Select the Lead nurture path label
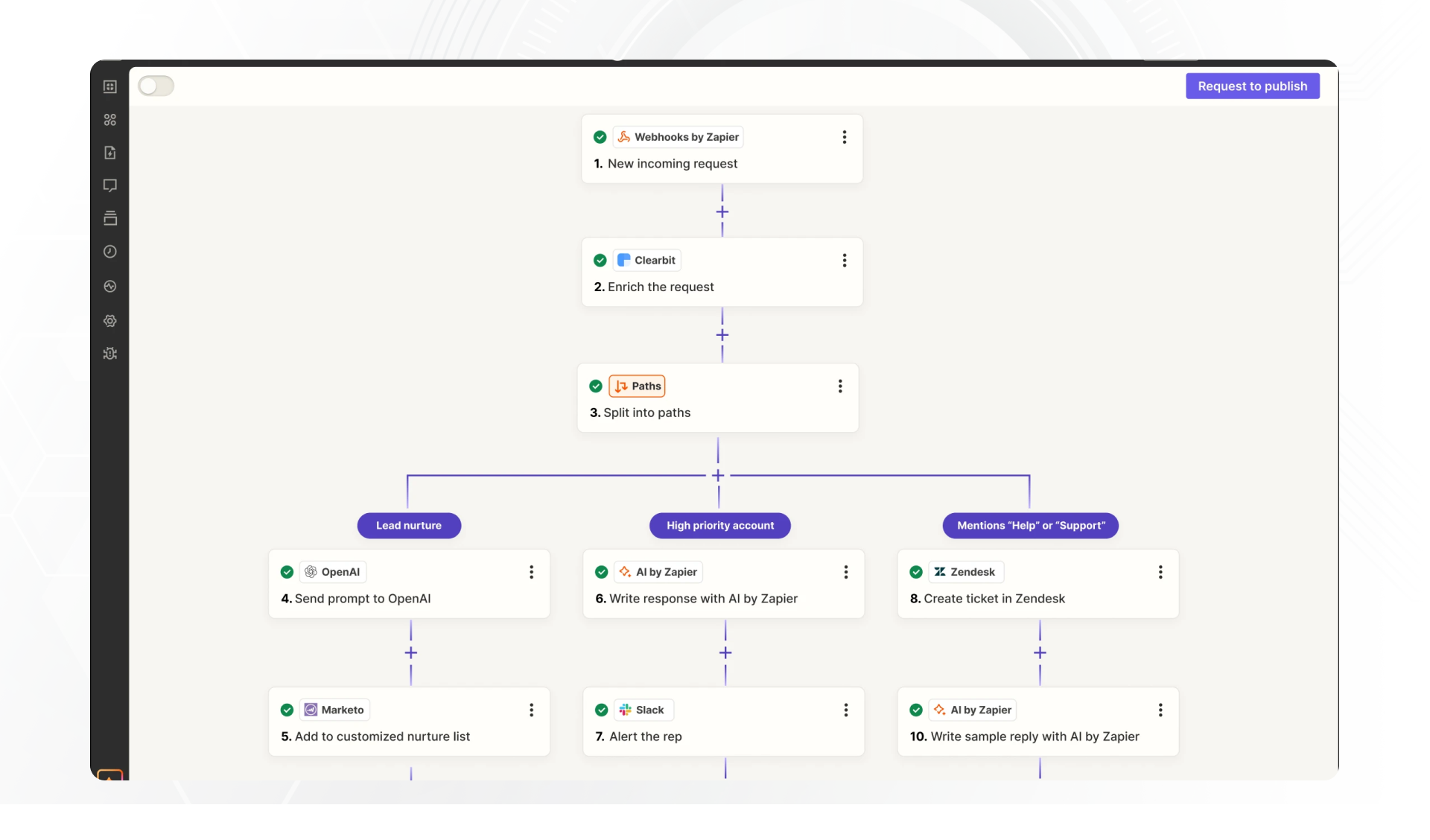 click(409, 525)
